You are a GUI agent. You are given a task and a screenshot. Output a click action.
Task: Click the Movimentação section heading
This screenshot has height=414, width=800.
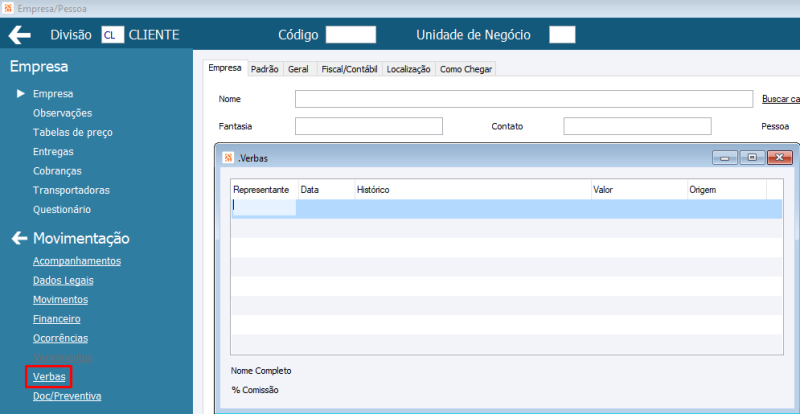81,238
